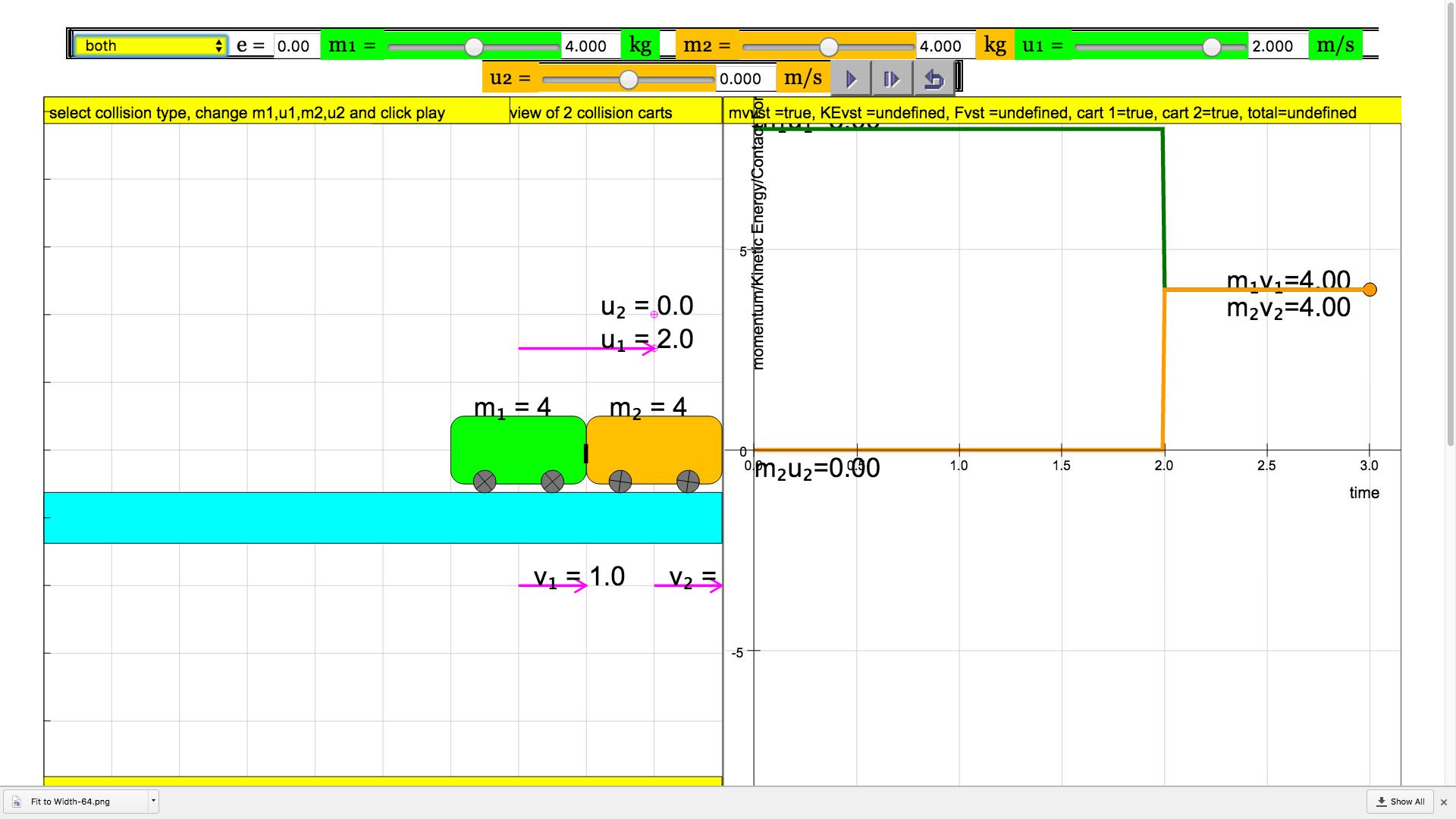Click the 'view of 2 collision carts' title

591,113
